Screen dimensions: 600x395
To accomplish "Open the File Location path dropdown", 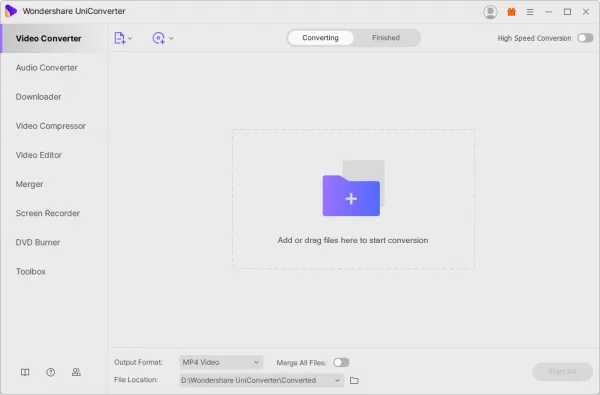I will click(x=261, y=380).
